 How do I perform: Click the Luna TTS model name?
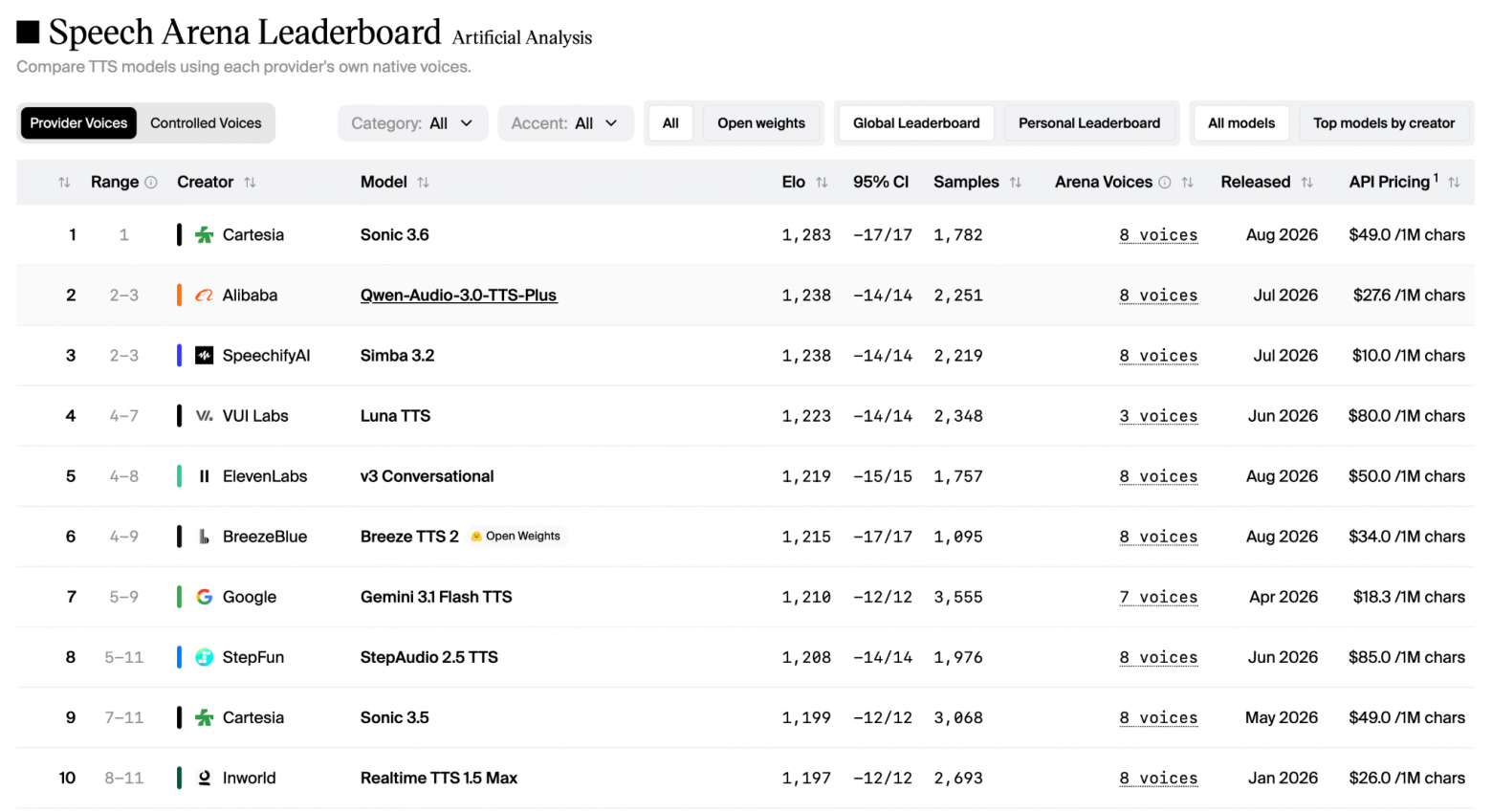(x=395, y=416)
